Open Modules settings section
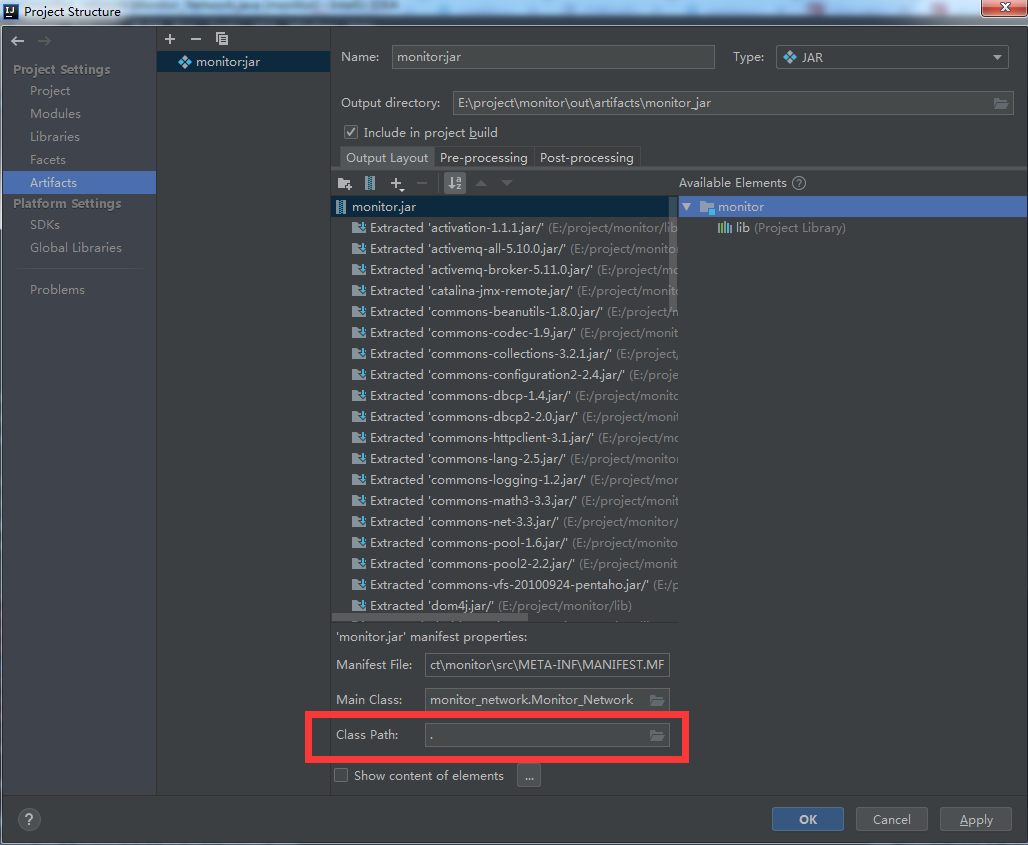The height and width of the screenshot is (845, 1028). pyautogui.click(x=55, y=113)
